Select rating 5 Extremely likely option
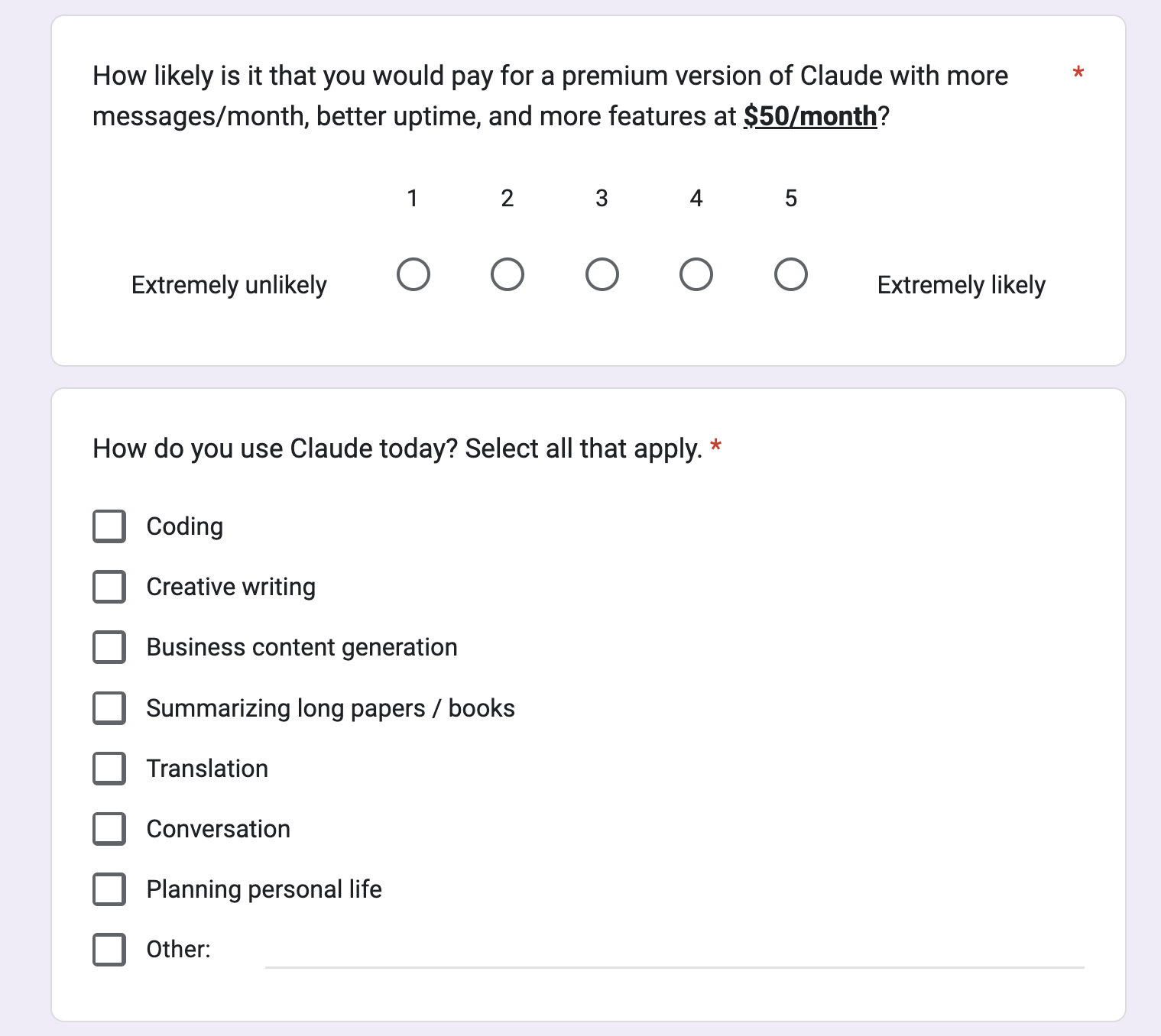The width and height of the screenshot is (1161, 1036). [x=791, y=274]
